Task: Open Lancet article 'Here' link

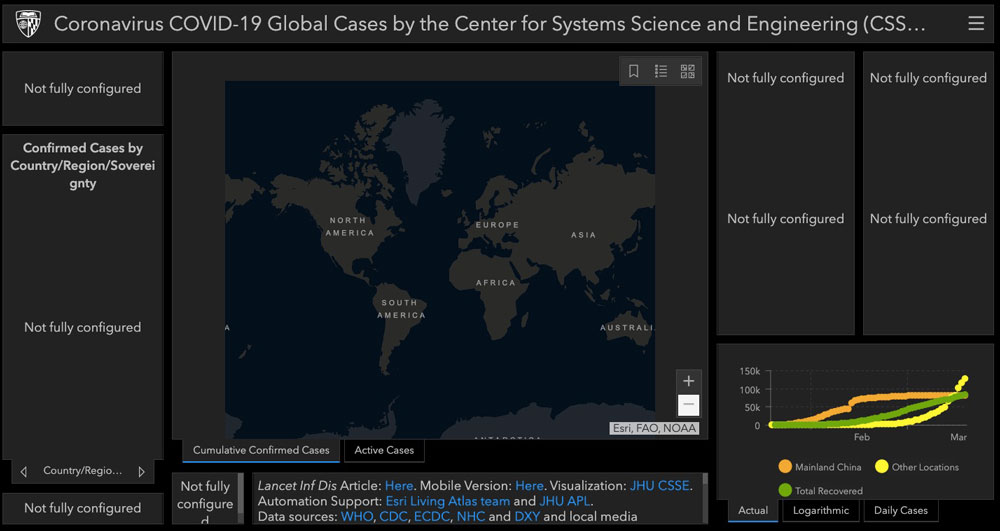Action: coord(399,486)
